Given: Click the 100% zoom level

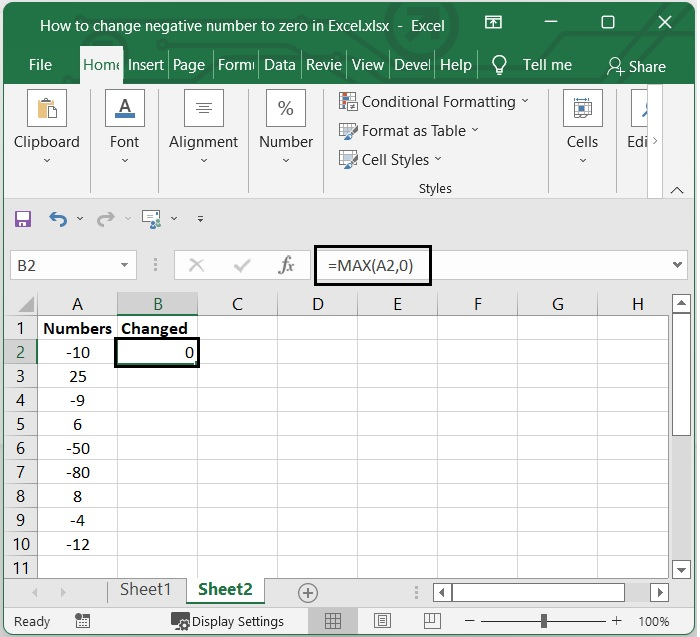Looking at the screenshot, I should [653, 621].
